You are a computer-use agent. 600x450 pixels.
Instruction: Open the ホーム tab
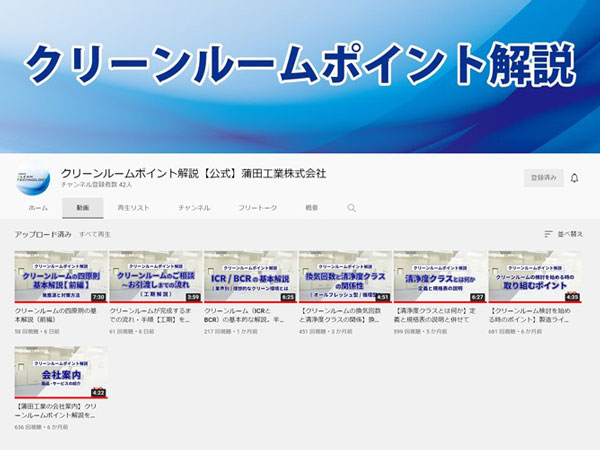click(38, 208)
